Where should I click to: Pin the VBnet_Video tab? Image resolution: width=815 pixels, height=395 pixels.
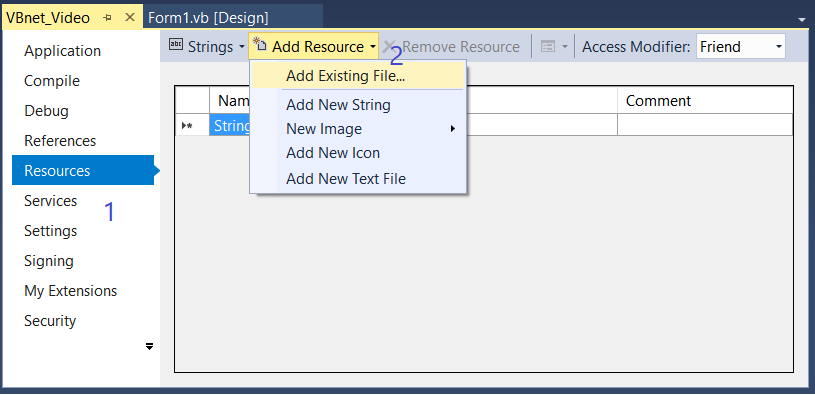(x=108, y=18)
